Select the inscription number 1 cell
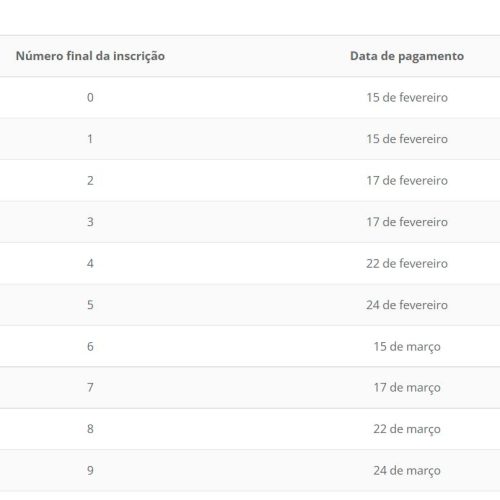Image resolution: width=500 pixels, height=500 pixels. point(90,139)
